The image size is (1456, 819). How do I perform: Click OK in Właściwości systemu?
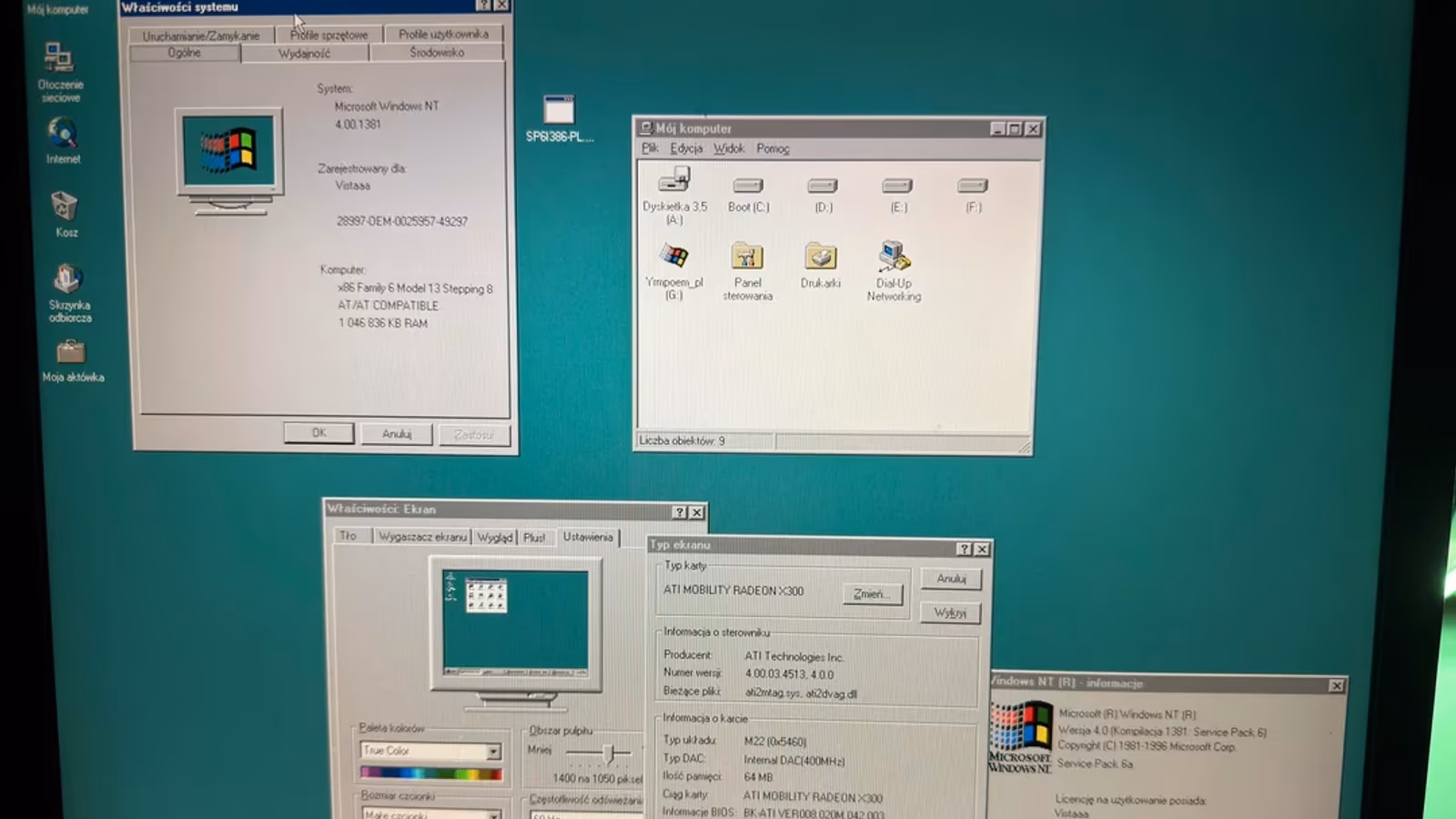click(318, 433)
